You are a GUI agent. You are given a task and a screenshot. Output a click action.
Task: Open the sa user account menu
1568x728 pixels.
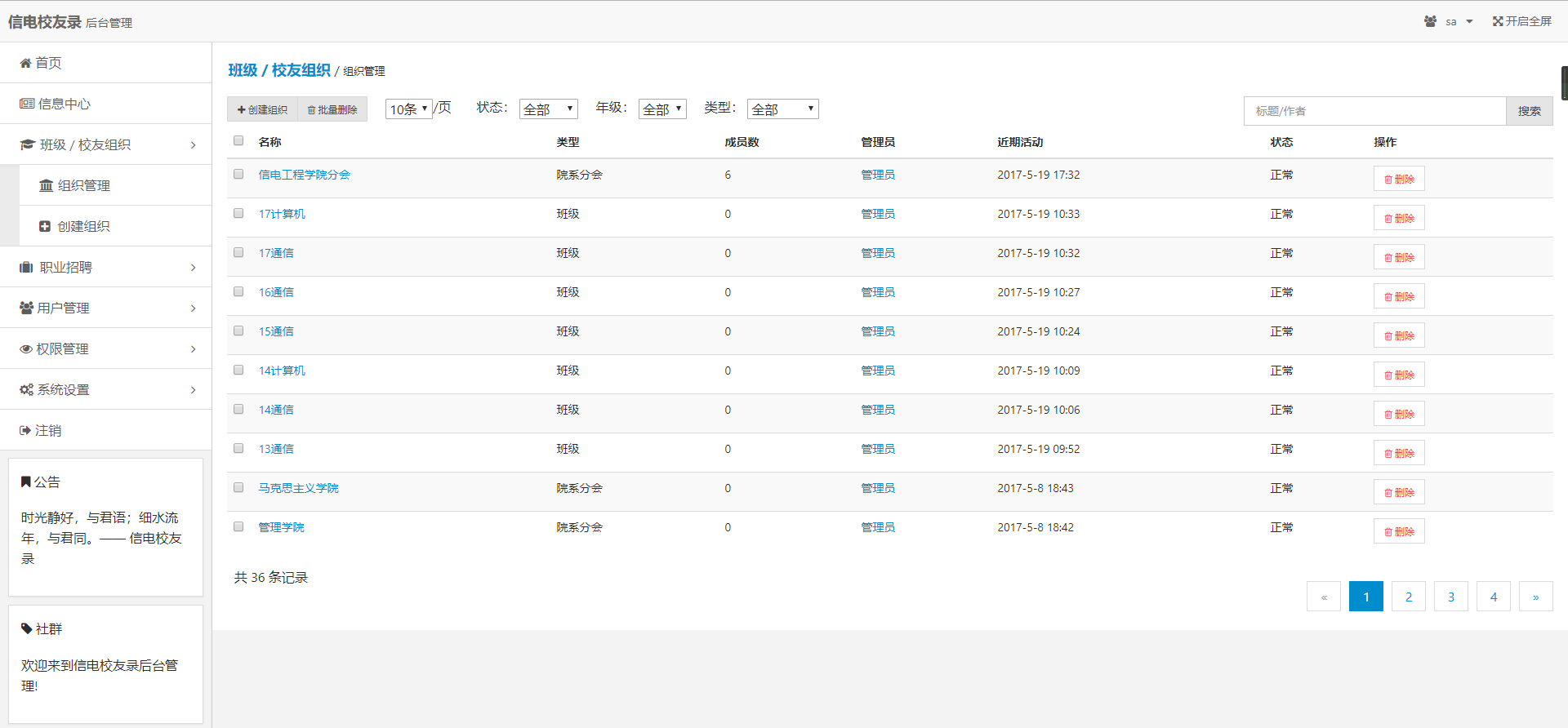pyautogui.click(x=1451, y=22)
